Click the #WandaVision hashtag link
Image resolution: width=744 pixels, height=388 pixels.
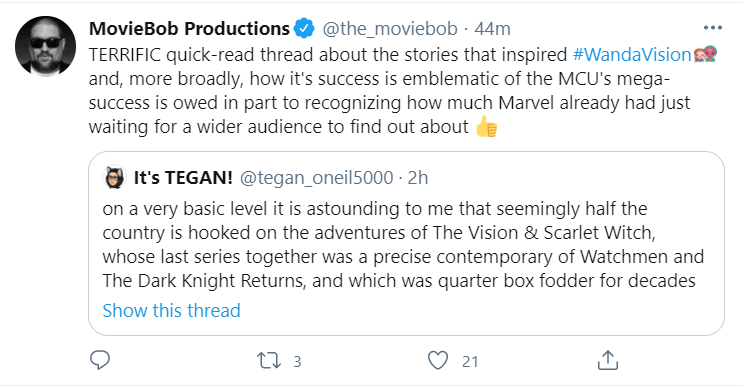pos(632,55)
